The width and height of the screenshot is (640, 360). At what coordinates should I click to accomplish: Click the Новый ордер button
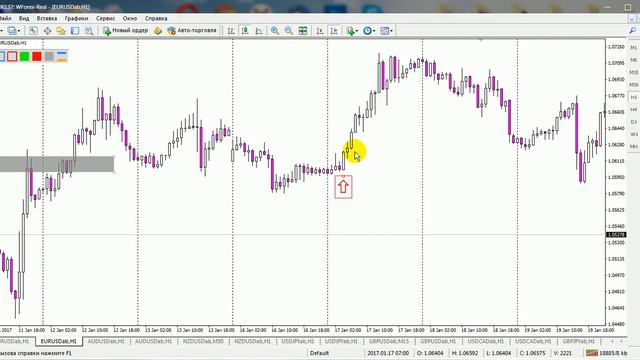coord(125,31)
